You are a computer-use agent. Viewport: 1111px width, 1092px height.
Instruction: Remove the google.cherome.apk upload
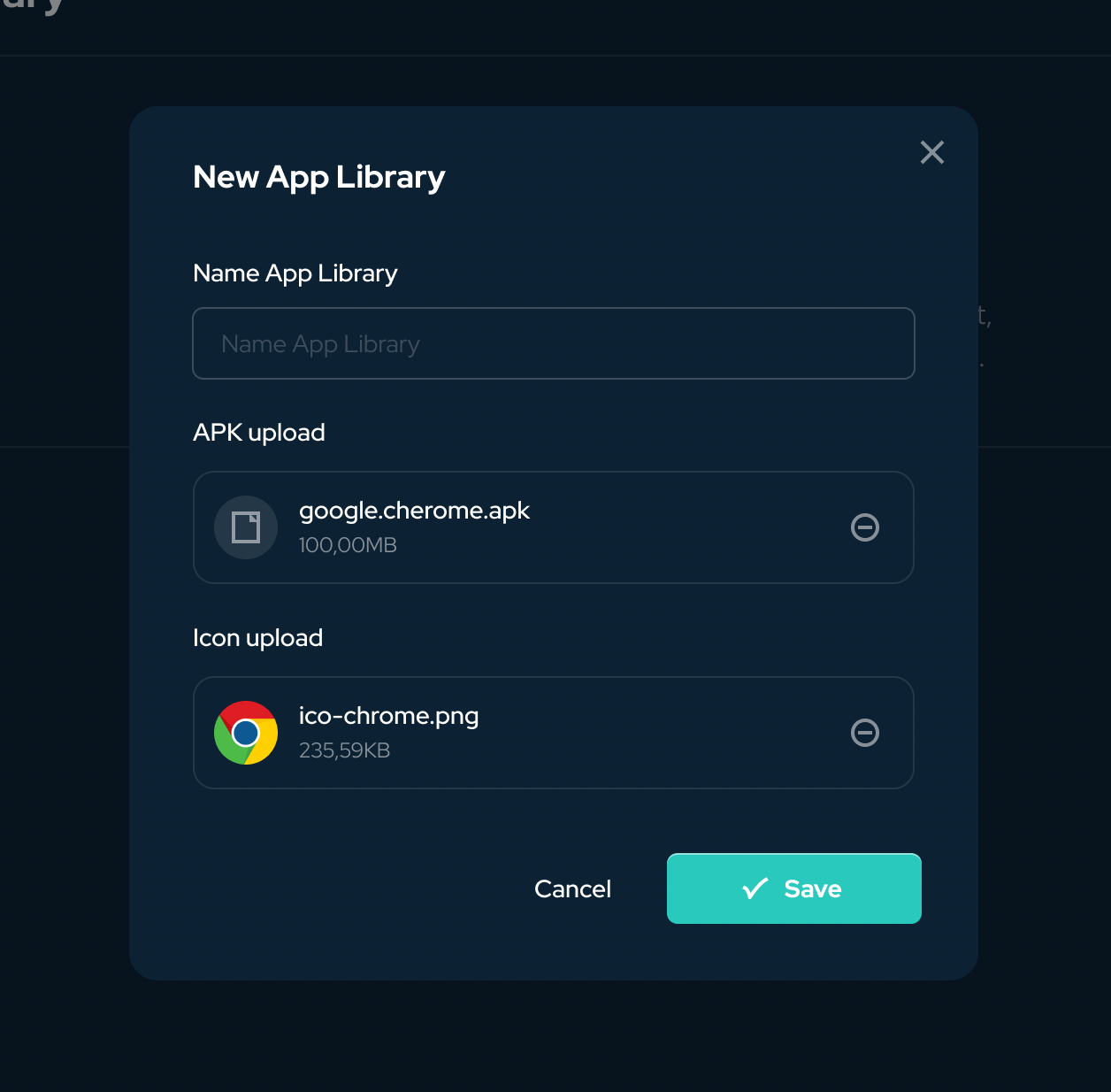pyautogui.click(x=864, y=527)
